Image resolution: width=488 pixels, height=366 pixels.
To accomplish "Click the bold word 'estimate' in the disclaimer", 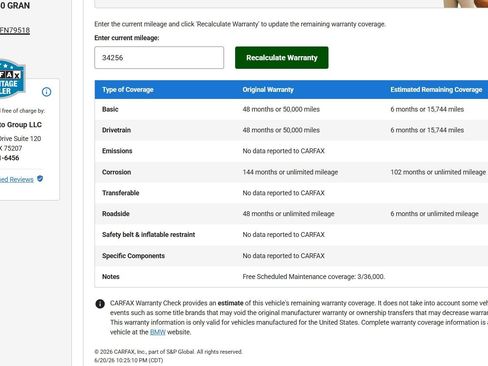I will [230, 303].
